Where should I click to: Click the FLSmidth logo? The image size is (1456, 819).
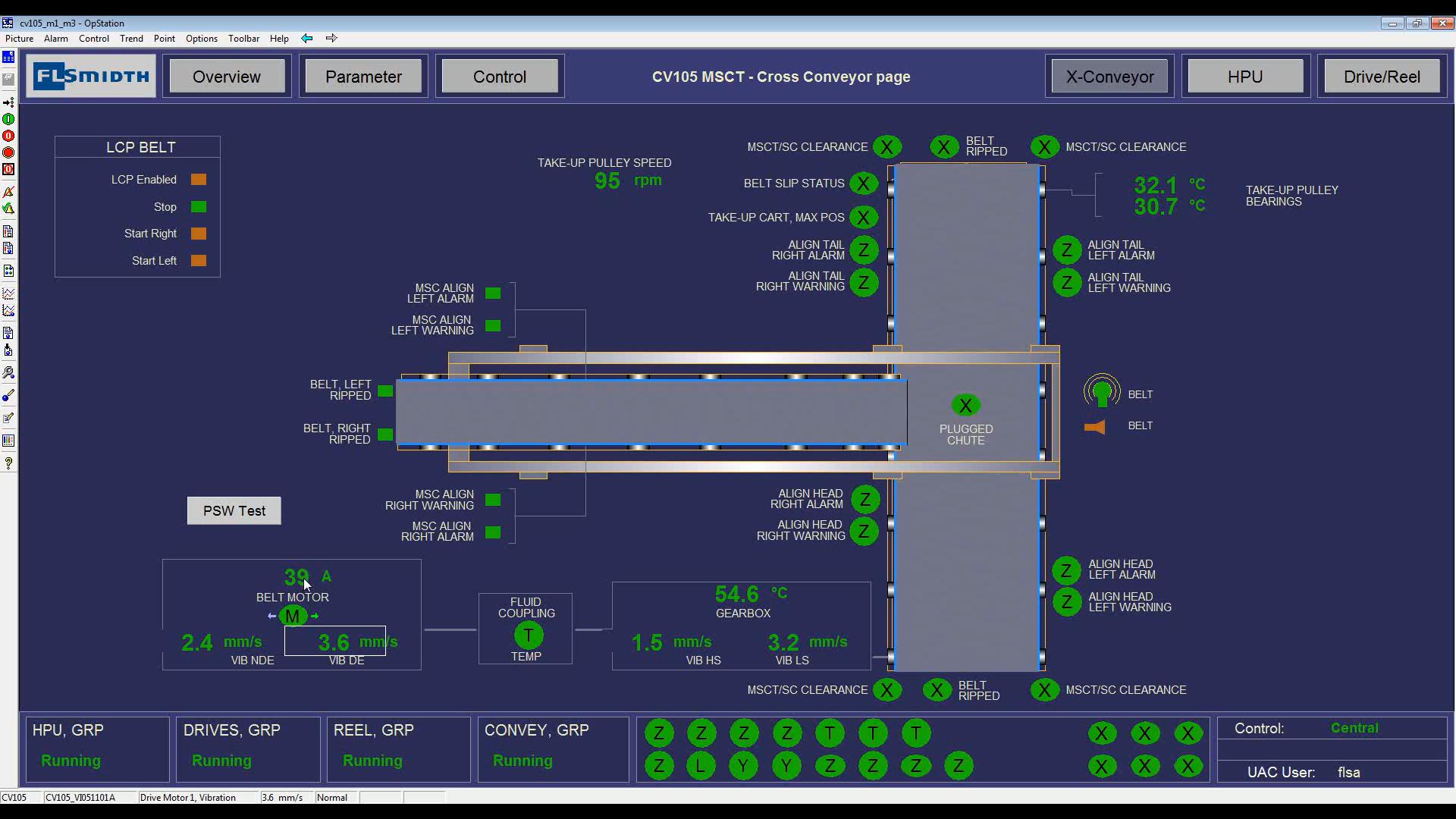point(91,76)
